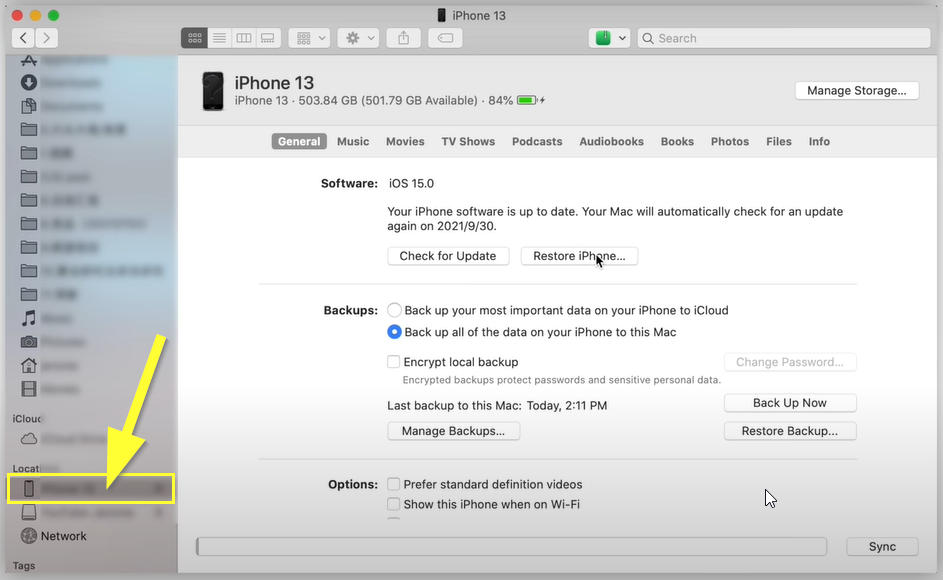Viewport: 943px width, 580px height.
Task: Choose back up to this Mac option
Action: pyautogui.click(x=394, y=332)
